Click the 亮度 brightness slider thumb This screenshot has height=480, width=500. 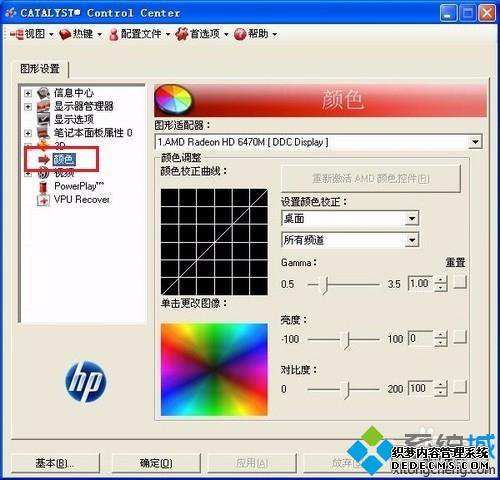point(347,340)
